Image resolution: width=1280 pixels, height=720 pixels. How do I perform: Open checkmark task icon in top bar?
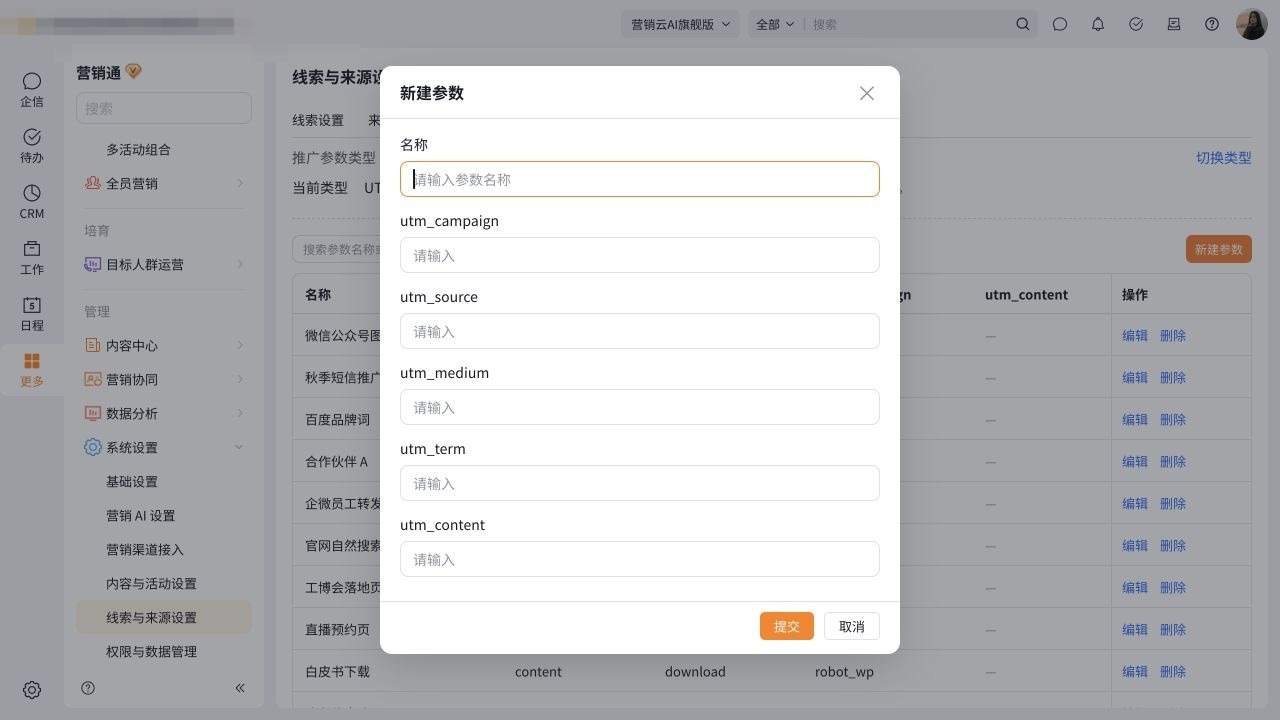[x=1136, y=24]
